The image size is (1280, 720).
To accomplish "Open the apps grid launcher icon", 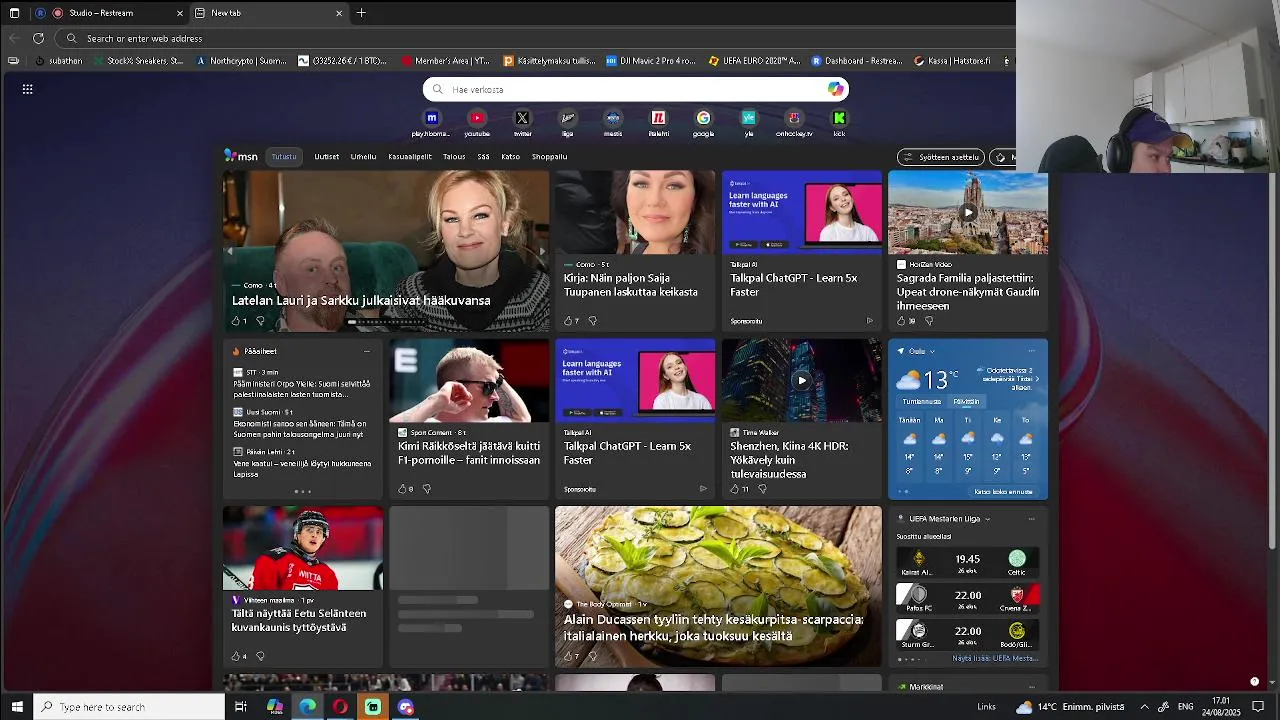I will coord(28,89).
